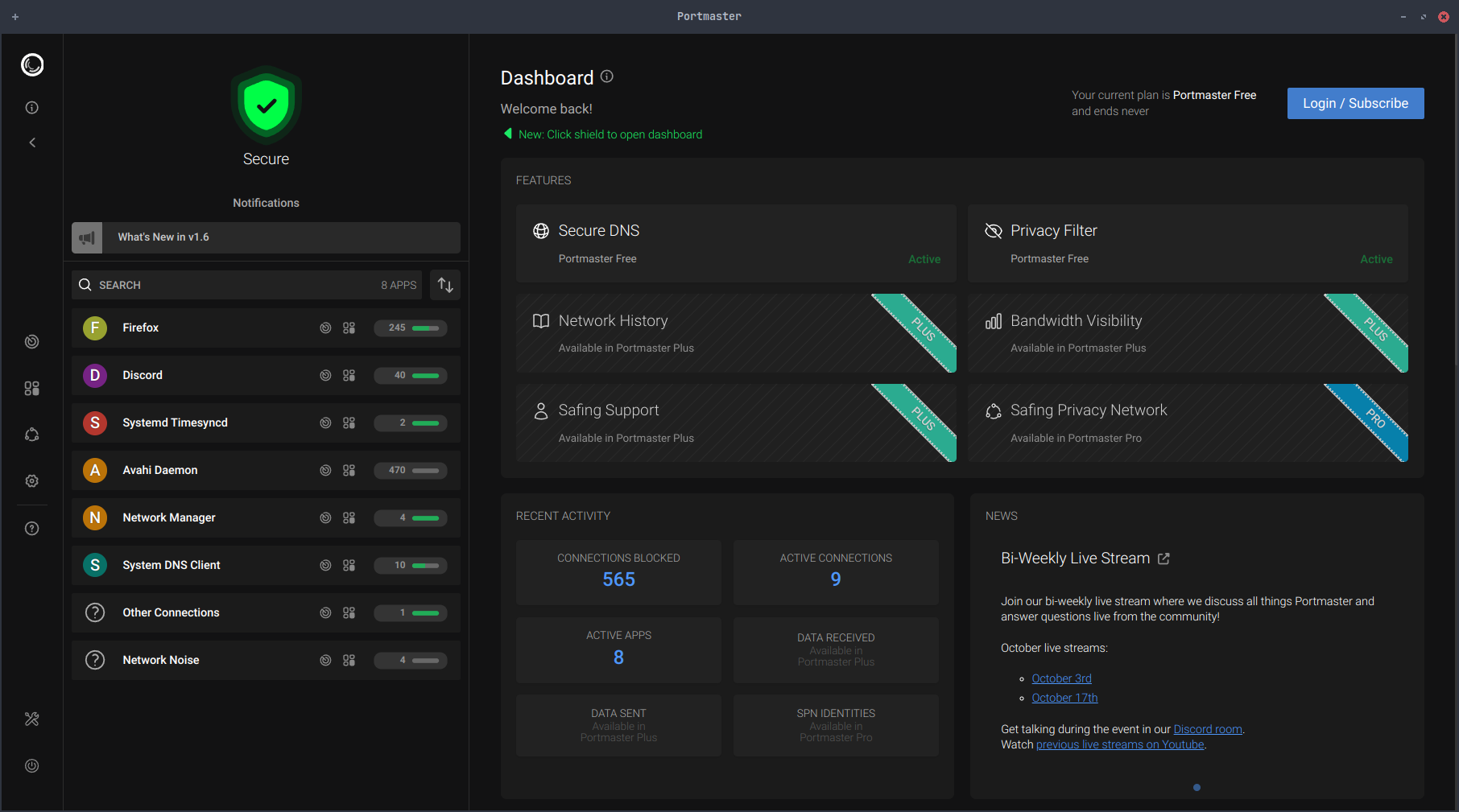Click System DNS Client's 10 connections bar
1459x812 pixels.
pos(411,566)
